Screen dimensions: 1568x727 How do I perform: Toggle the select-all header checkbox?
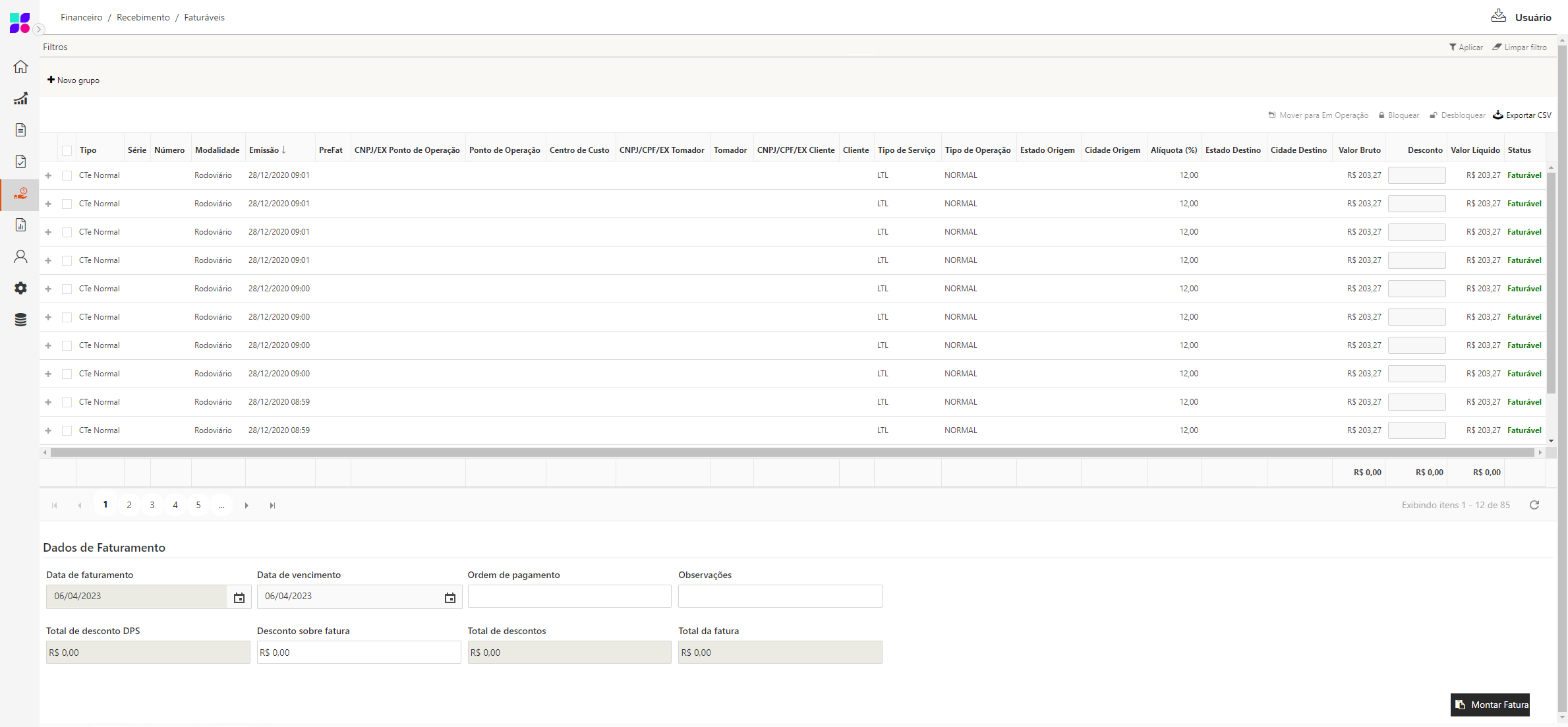point(67,150)
